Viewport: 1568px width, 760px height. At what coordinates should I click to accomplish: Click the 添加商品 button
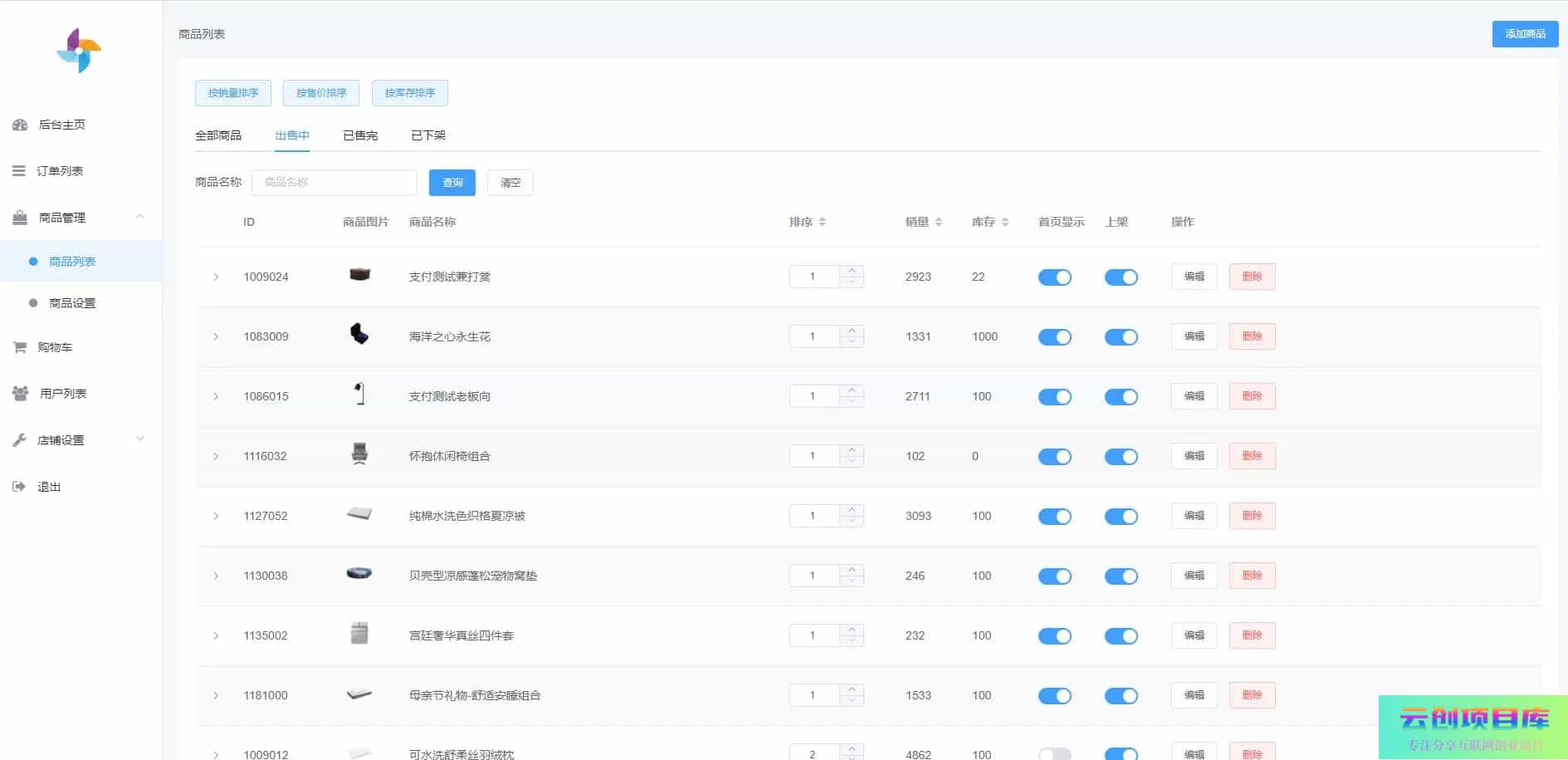[x=1524, y=34]
